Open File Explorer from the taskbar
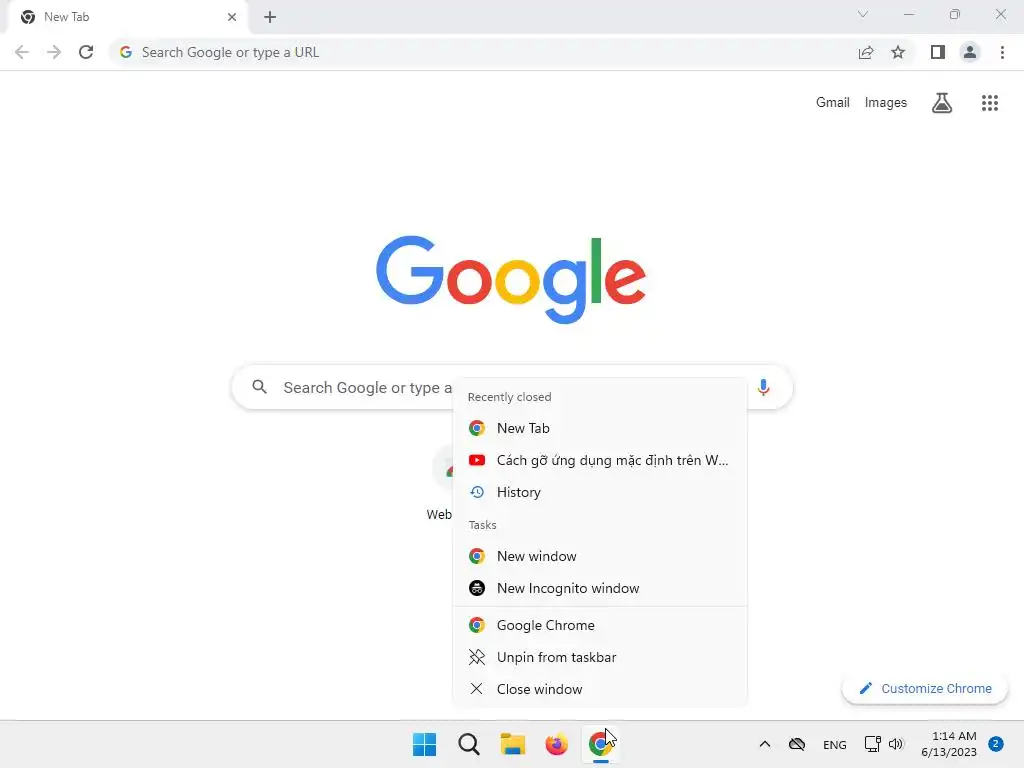The height and width of the screenshot is (768, 1024). [x=513, y=744]
